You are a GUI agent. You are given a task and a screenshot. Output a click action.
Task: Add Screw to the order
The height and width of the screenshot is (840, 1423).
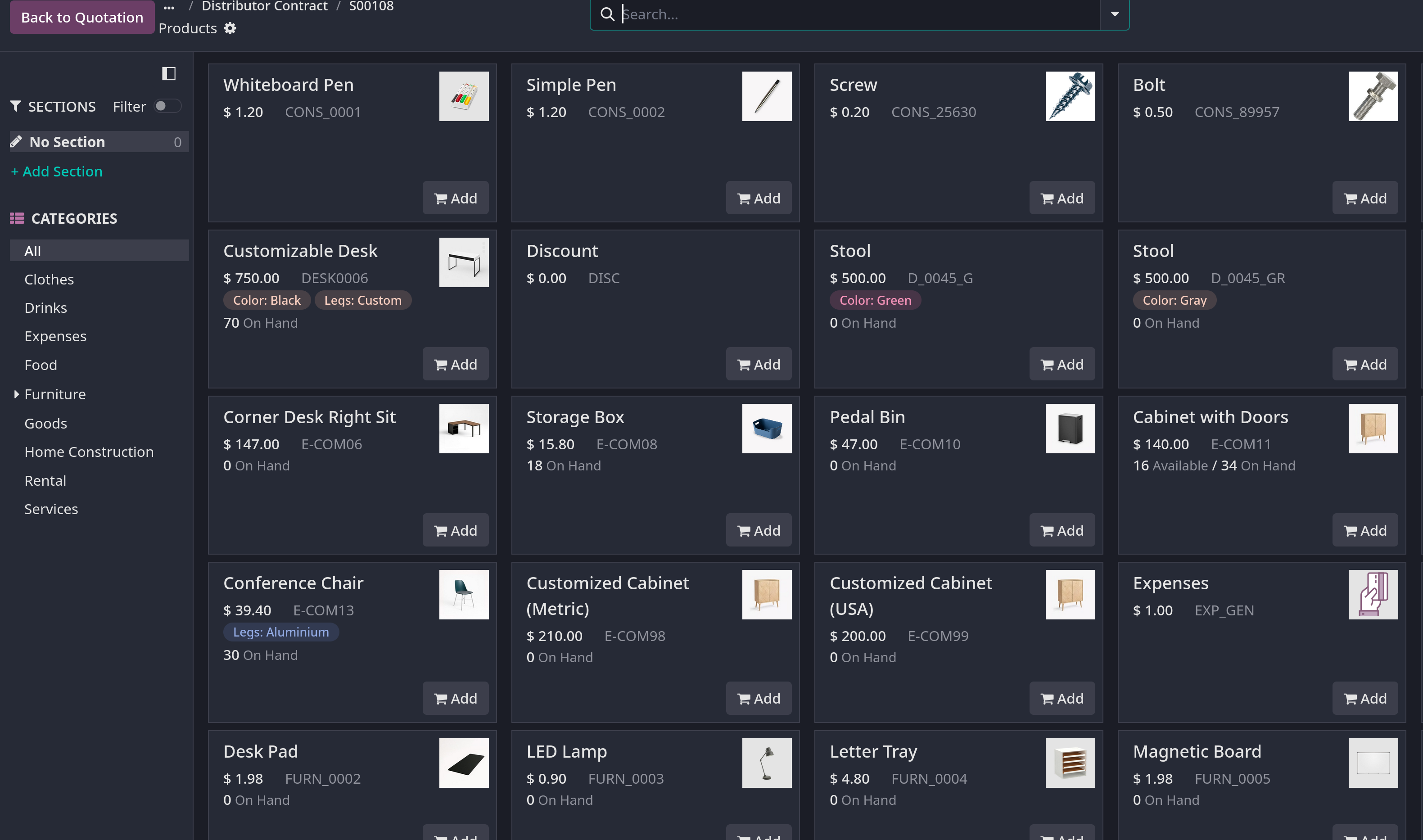[1062, 198]
